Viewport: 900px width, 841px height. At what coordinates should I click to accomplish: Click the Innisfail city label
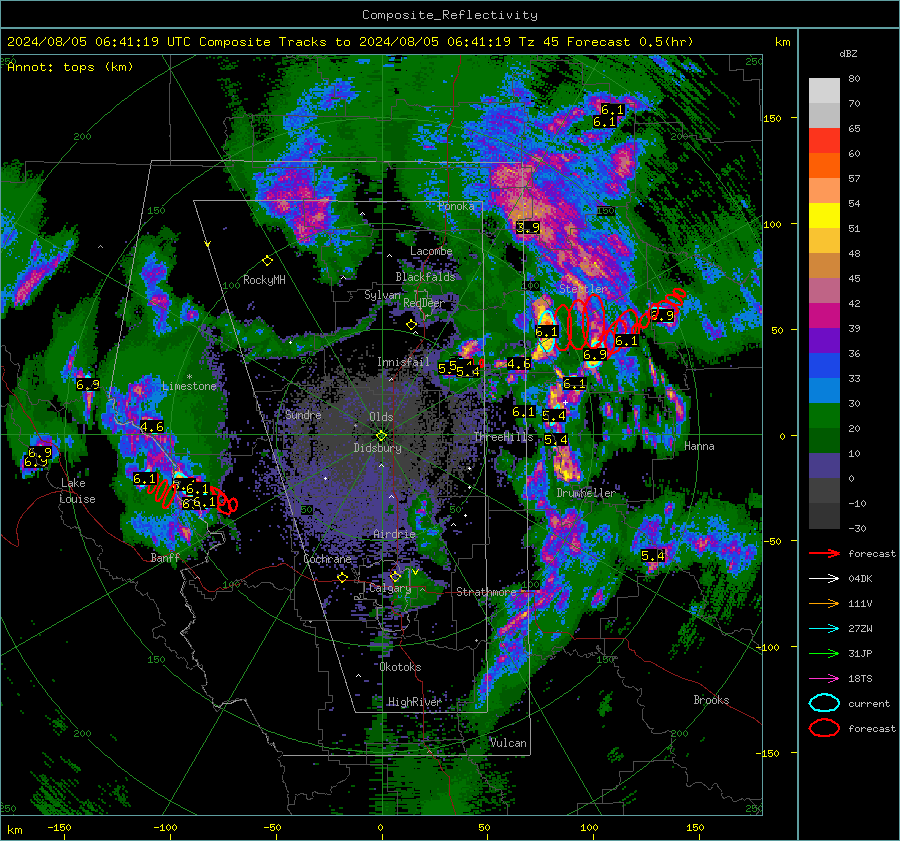coord(403,362)
